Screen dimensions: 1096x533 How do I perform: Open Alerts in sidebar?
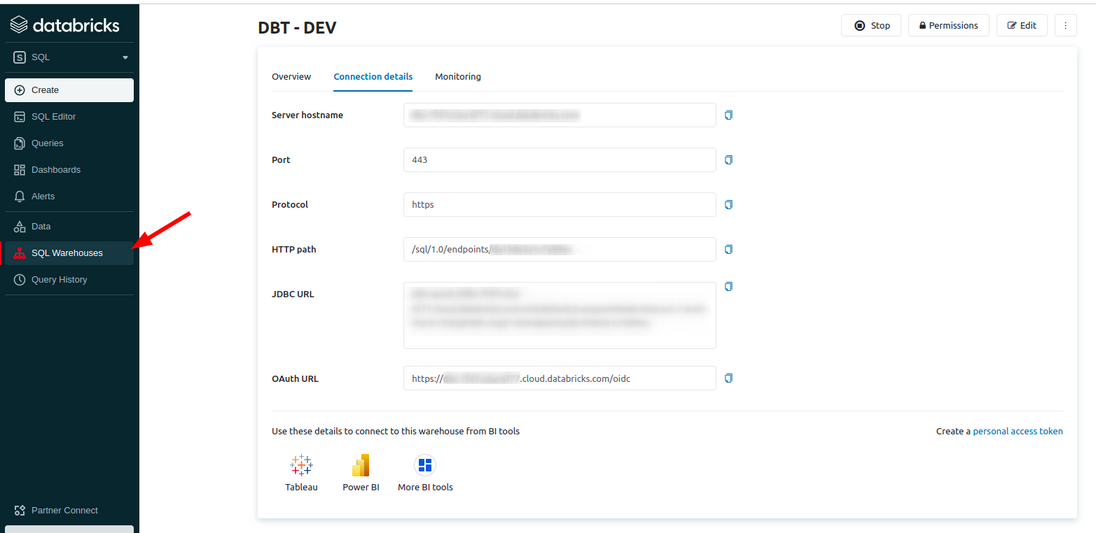tap(69, 196)
